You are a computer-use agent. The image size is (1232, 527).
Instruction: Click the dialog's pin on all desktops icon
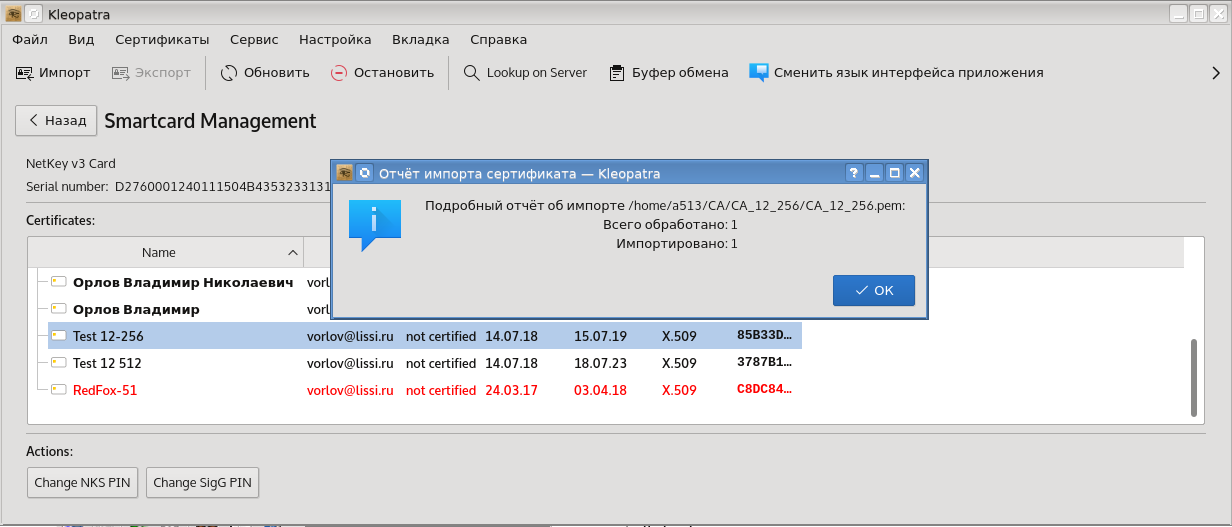click(365, 173)
